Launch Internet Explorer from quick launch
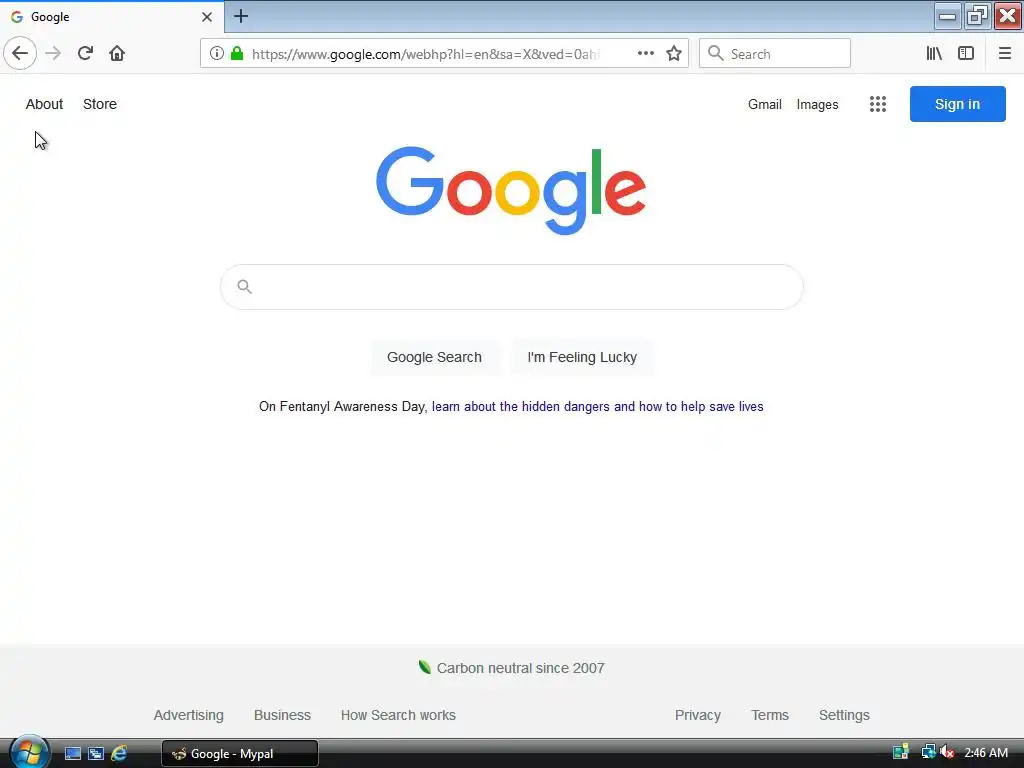Image resolution: width=1024 pixels, height=768 pixels. pos(119,754)
